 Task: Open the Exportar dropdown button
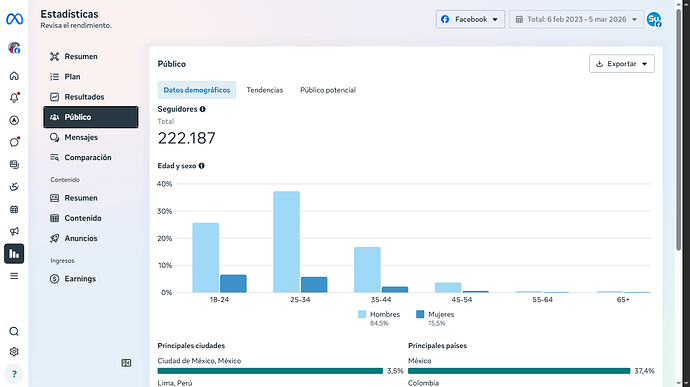(622, 64)
